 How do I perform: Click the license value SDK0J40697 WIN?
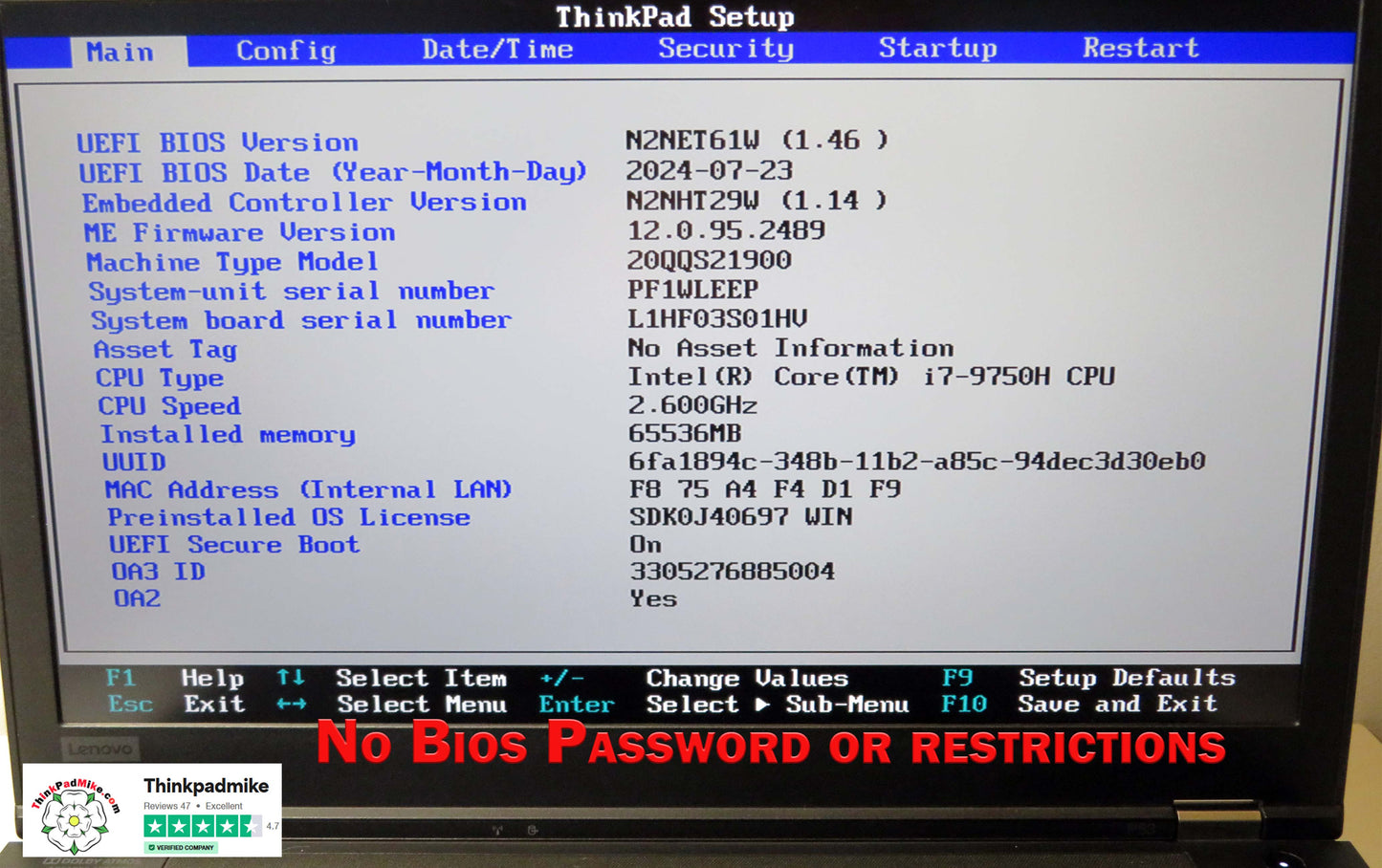741,516
